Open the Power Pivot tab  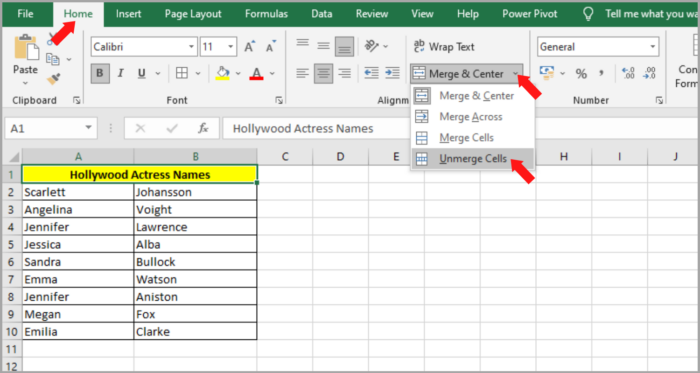coord(530,14)
